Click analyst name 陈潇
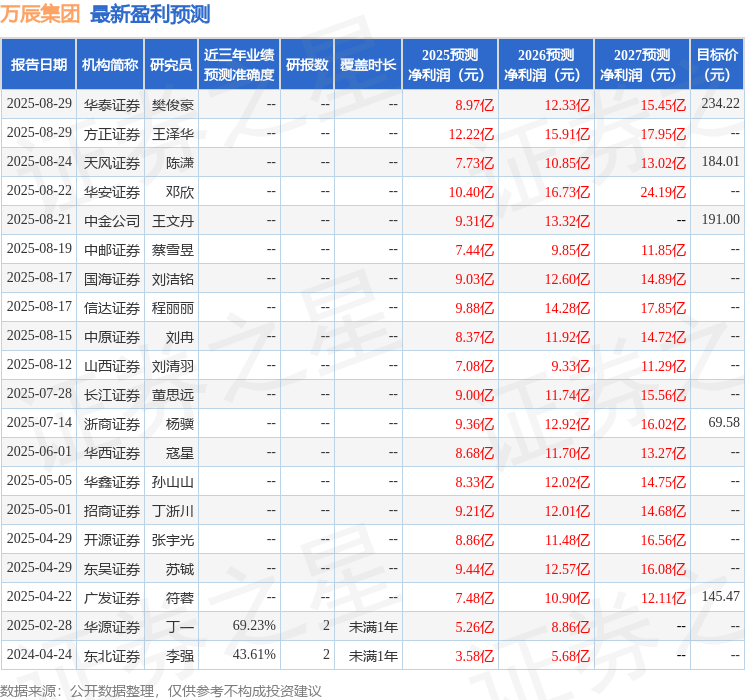This screenshot has height=700, width=745. 180,163
